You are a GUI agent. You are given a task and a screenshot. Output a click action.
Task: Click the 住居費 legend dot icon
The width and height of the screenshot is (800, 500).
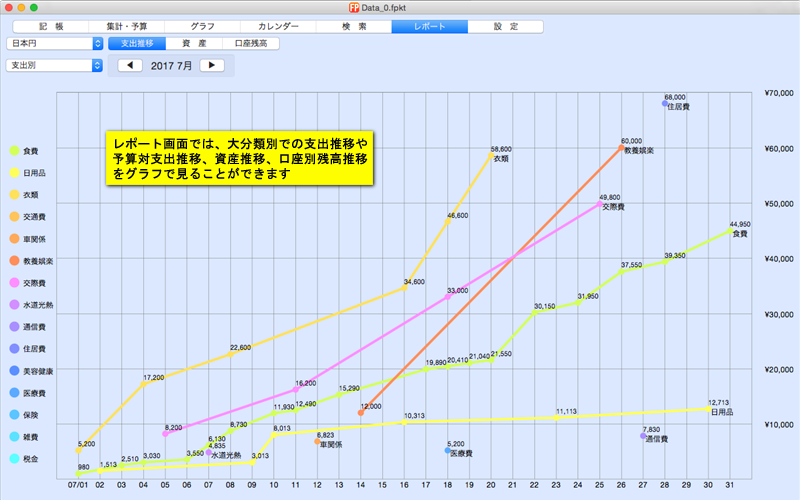click(x=13, y=349)
